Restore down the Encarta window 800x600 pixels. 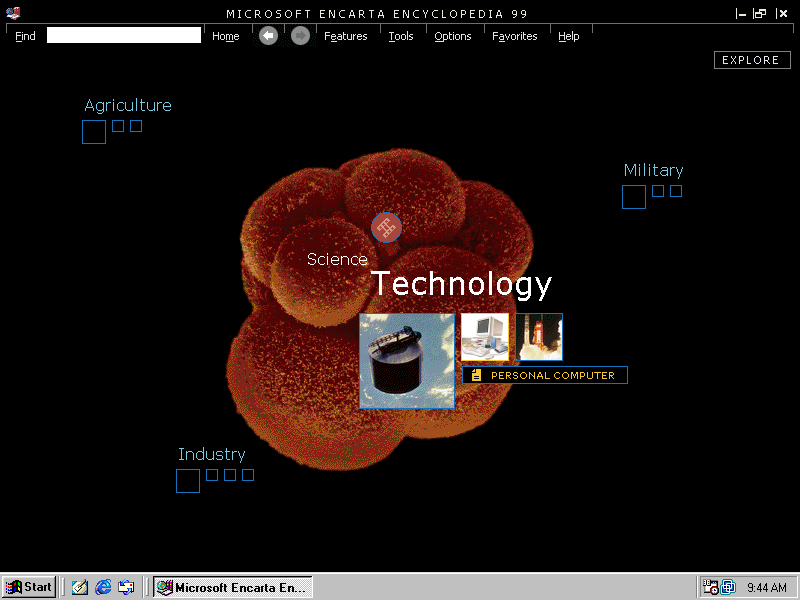click(x=760, y=14)
